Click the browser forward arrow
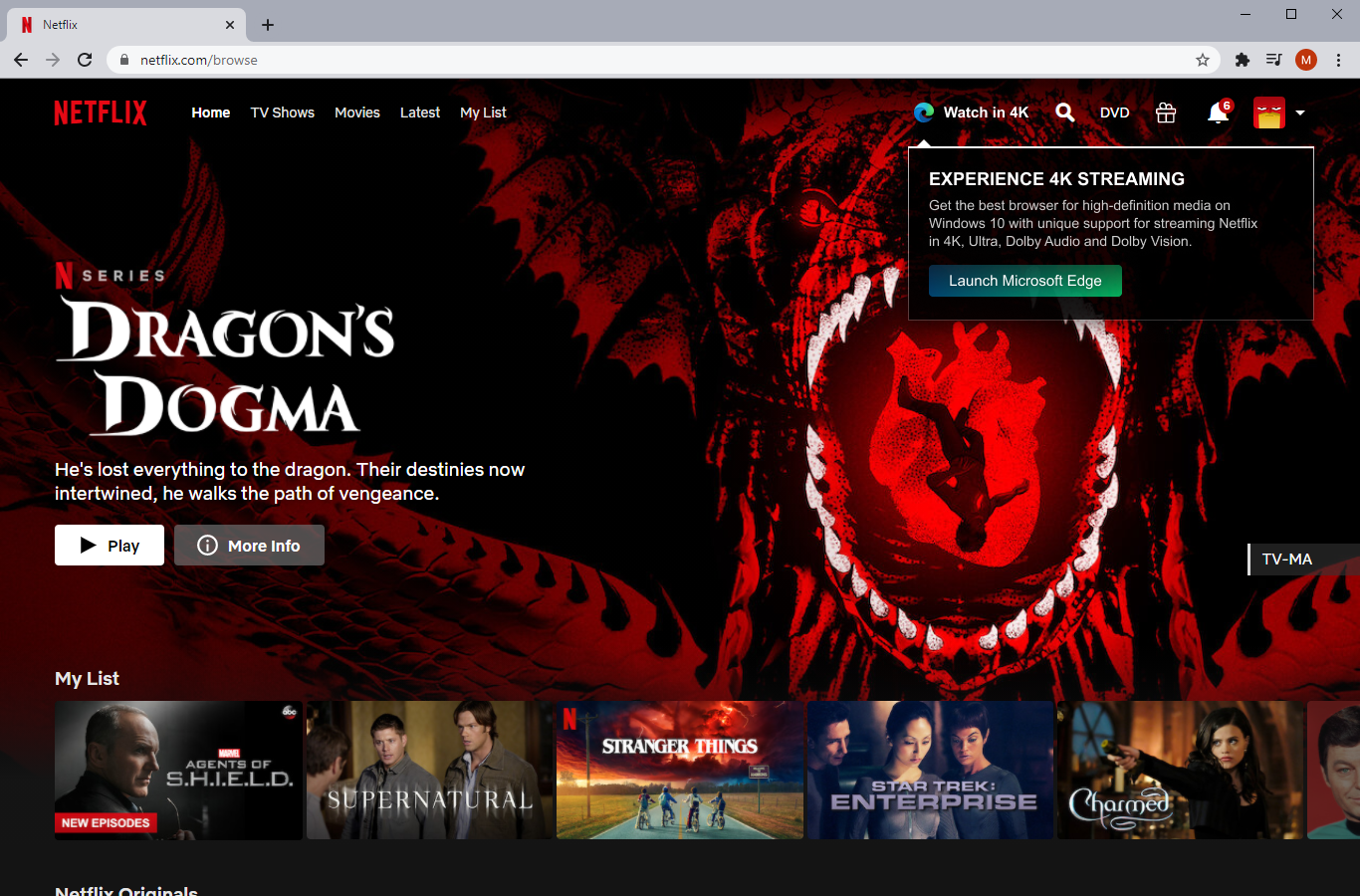Image resolution: width=1360 pixels, height=896 pixels. [53, 60]
